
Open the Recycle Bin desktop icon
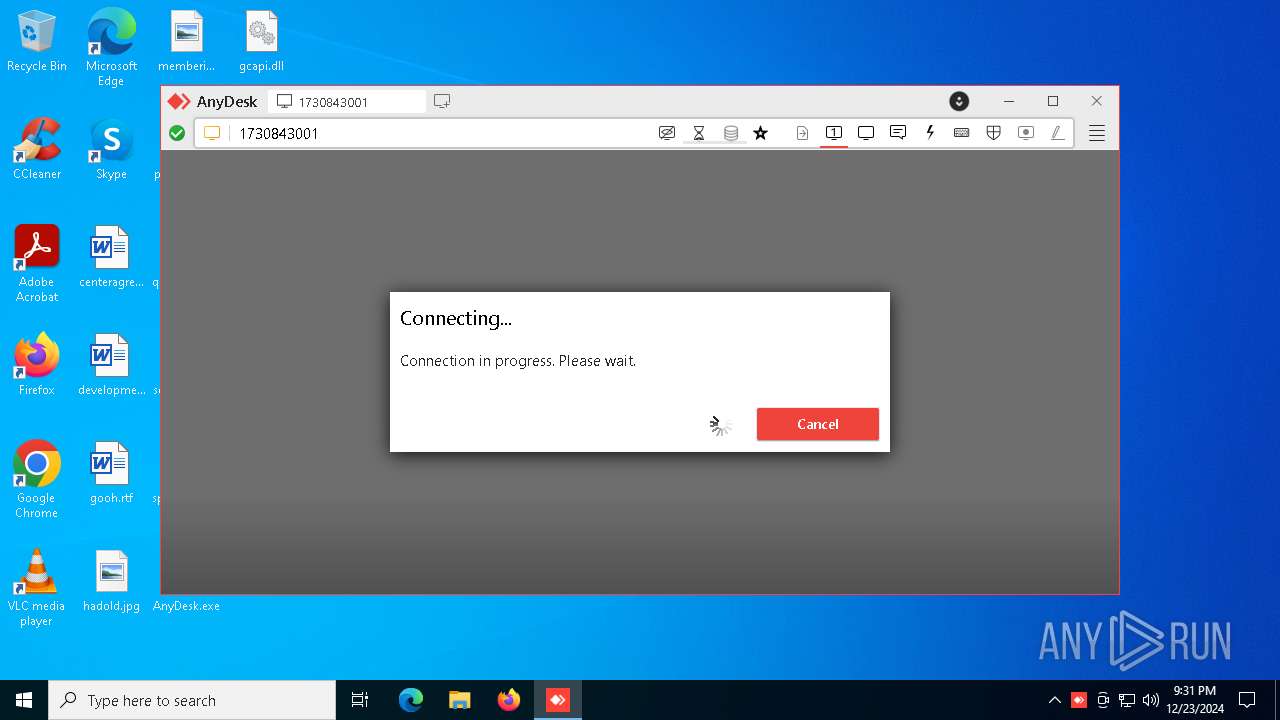[37, 41]
